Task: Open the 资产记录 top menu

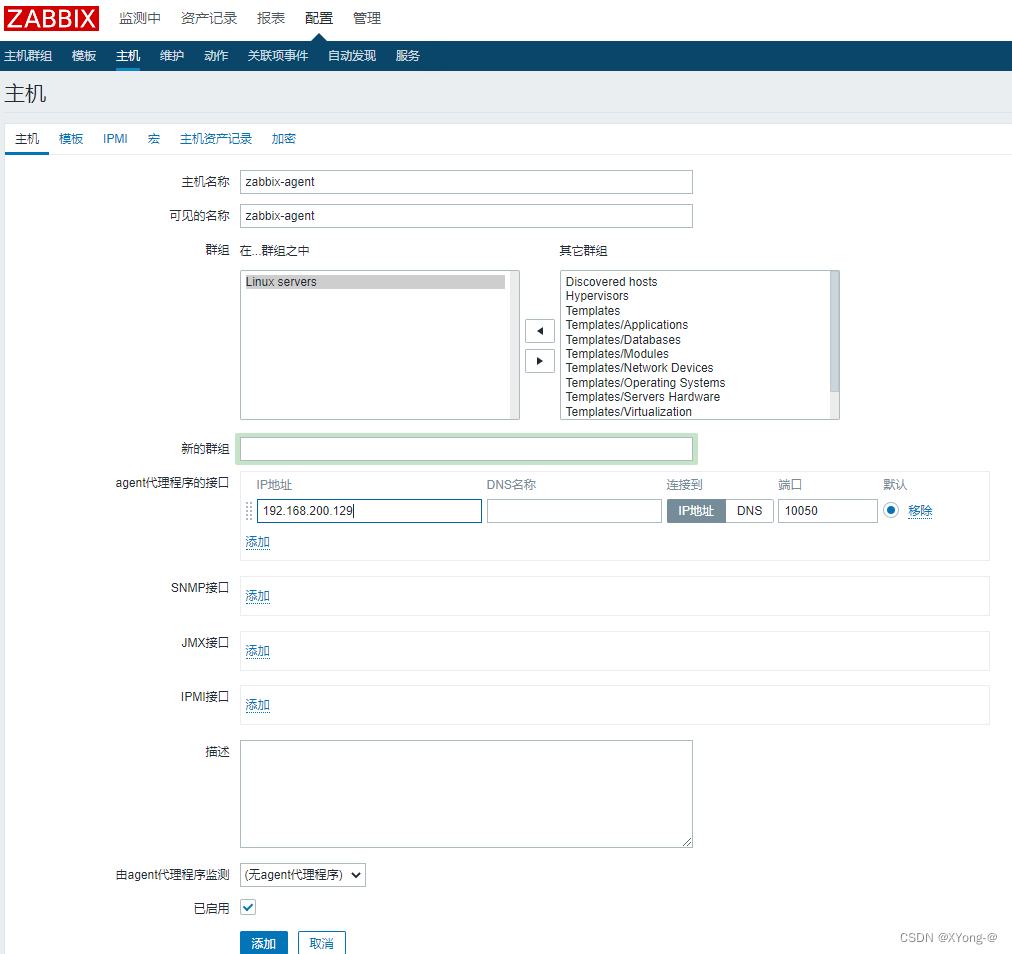Action: click(209, 18)
